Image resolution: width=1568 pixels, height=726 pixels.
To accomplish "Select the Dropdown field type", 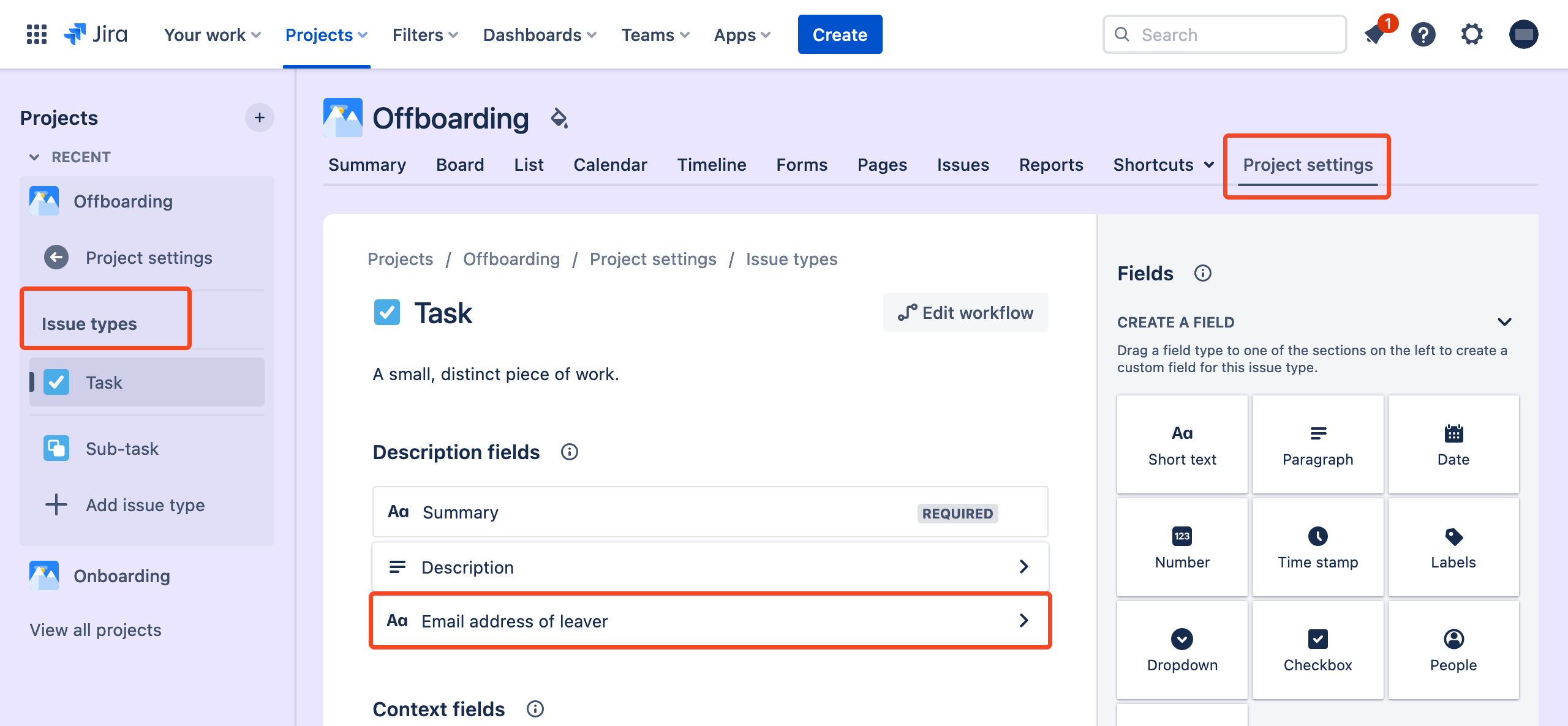I will click(1182, 650).
